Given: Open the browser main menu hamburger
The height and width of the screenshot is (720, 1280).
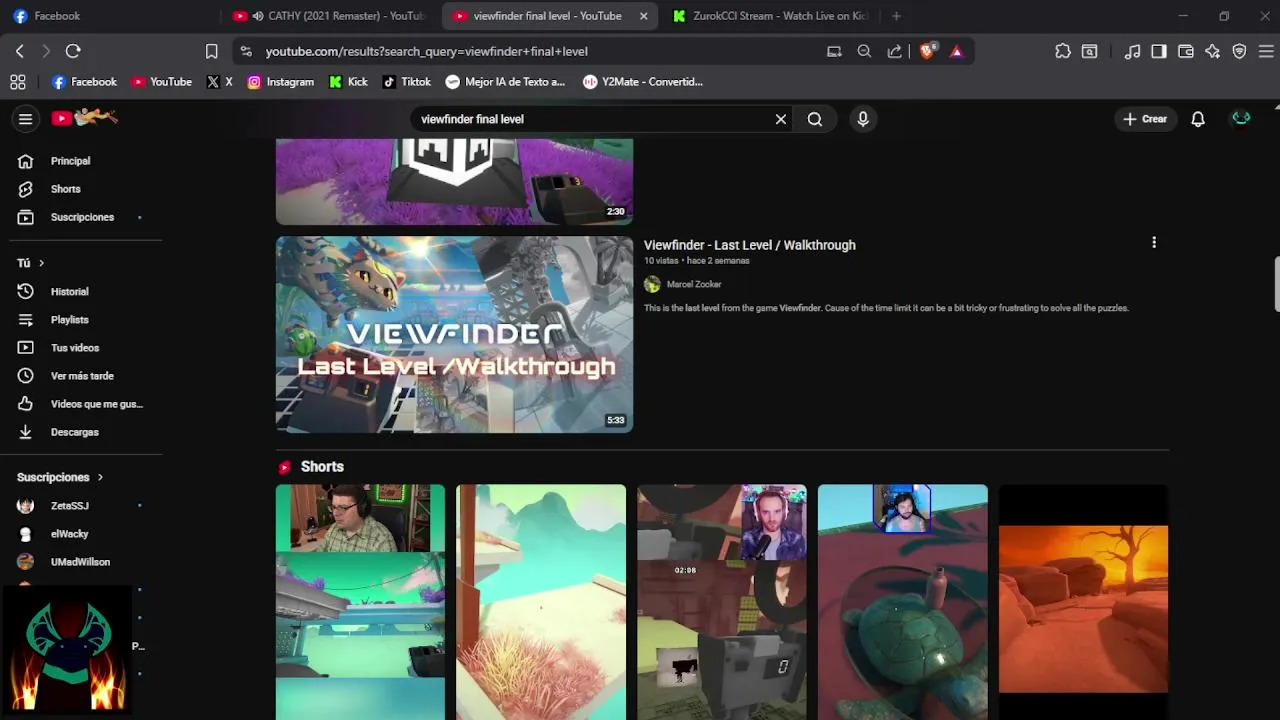Looking at the screenshot, I should [x=1265, y=51].
